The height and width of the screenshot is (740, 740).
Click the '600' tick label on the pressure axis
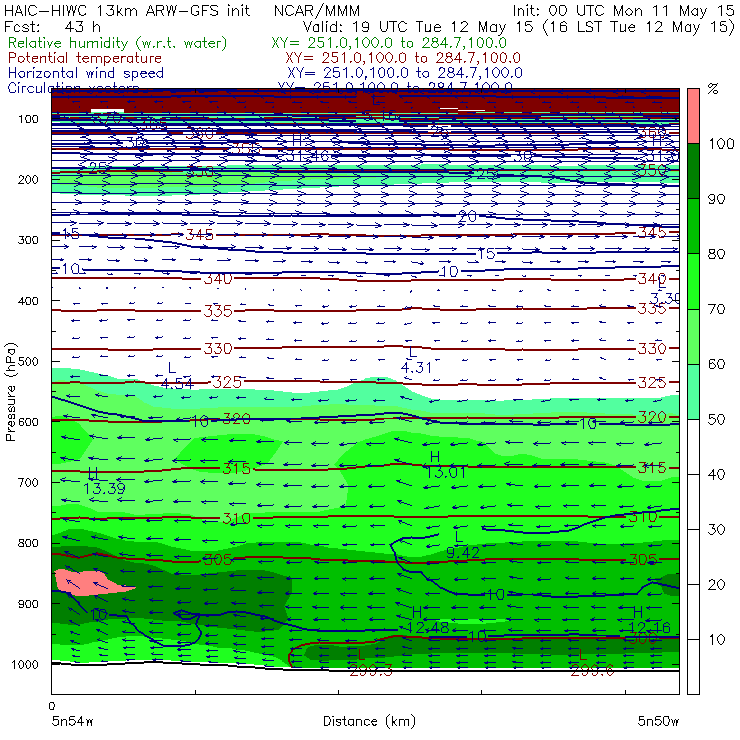[x=28, y=421]
